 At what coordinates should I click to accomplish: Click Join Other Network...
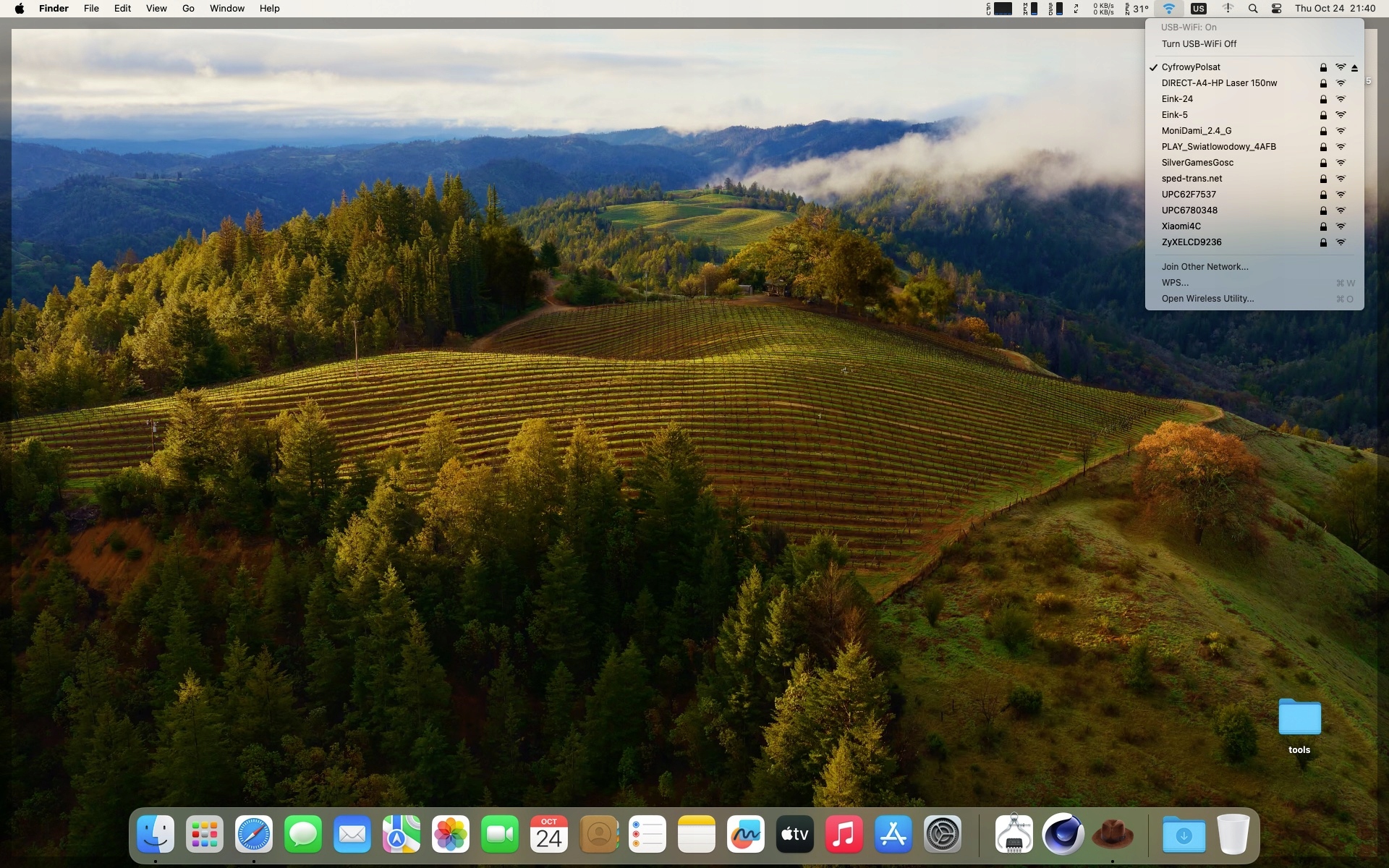click(1205, 267)
